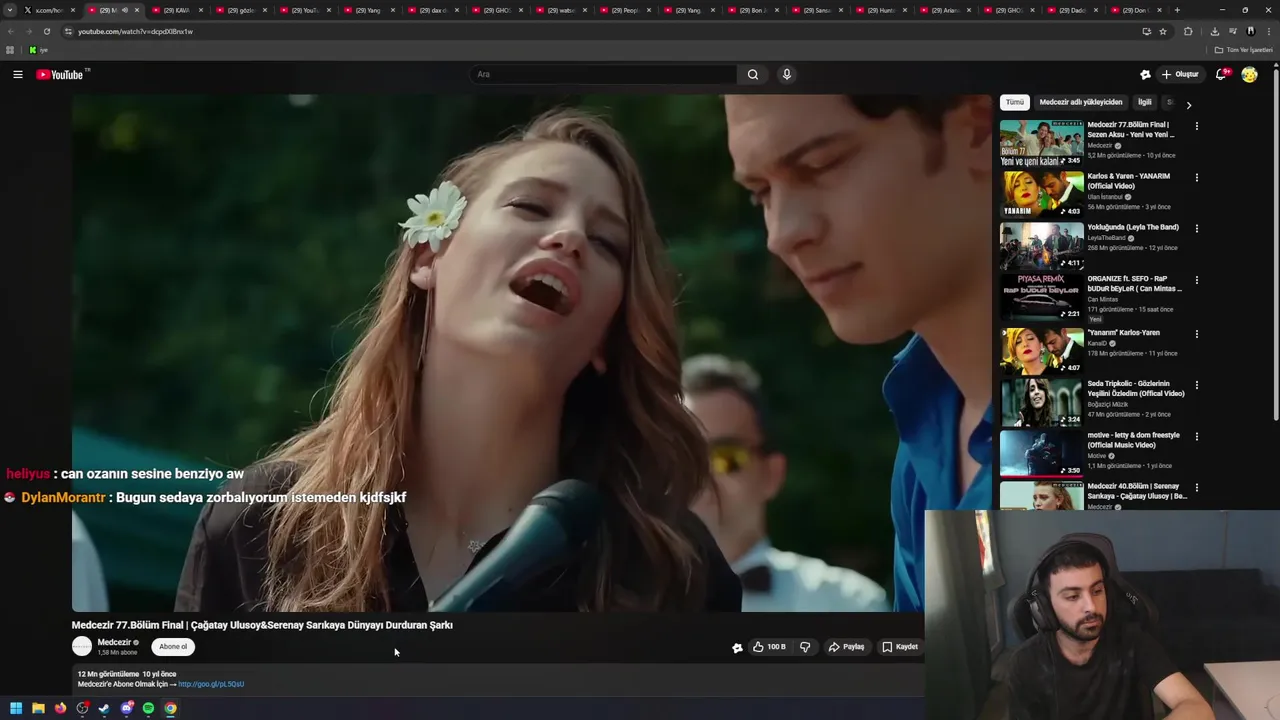Select the İlgili filter chip
1280x720 pixels.
tap(1145, 102)
